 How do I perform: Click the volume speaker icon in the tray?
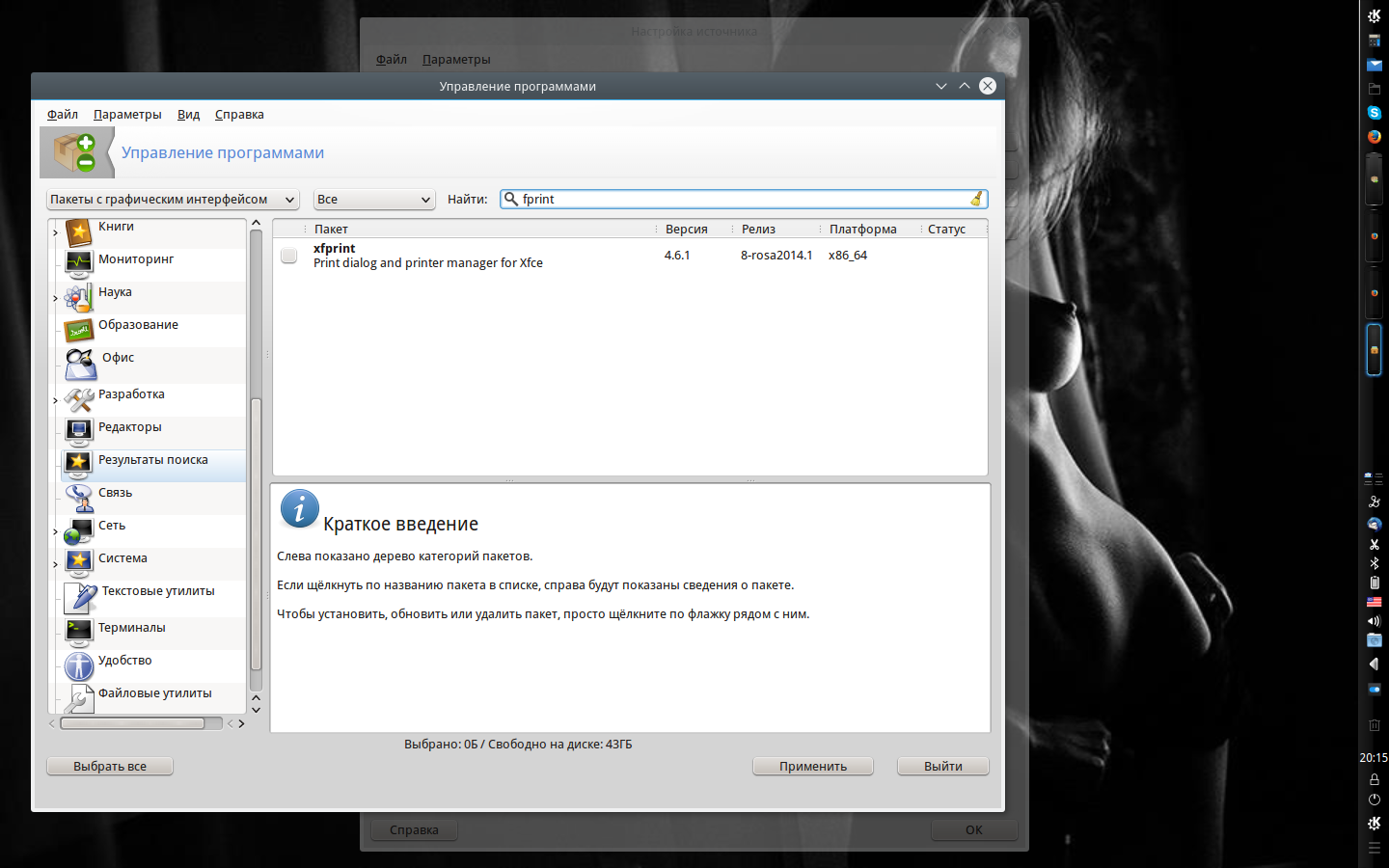(x=1375, y=621)
